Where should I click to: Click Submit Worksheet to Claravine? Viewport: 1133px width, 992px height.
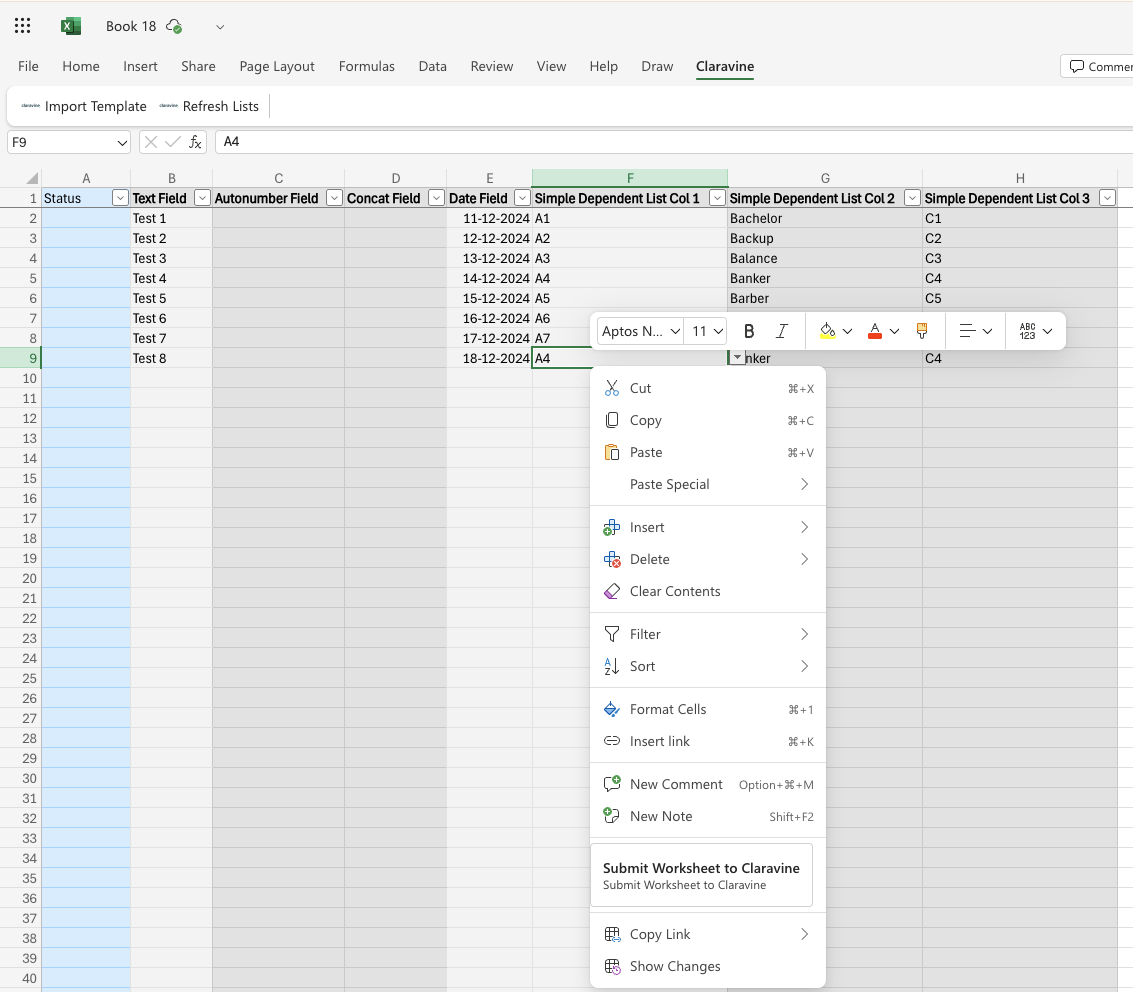[702, 875]
